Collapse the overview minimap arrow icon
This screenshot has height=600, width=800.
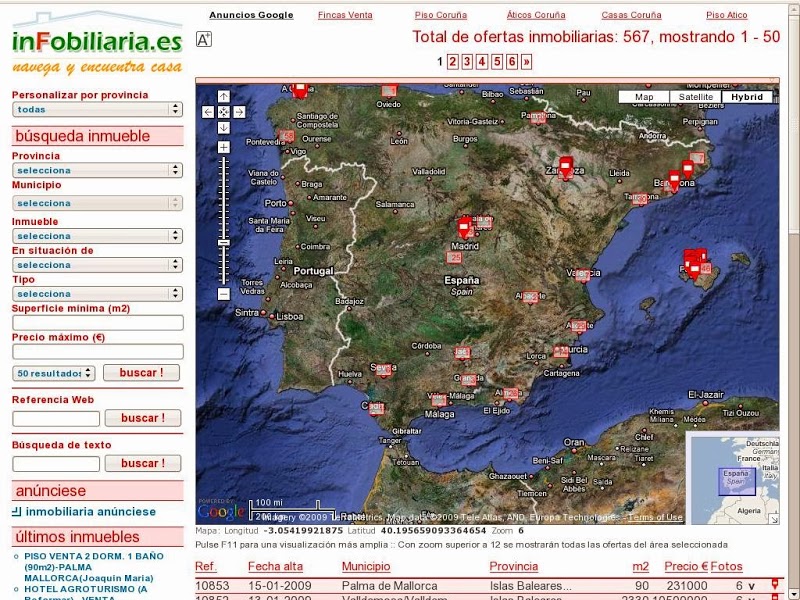(x=774, y=519)
